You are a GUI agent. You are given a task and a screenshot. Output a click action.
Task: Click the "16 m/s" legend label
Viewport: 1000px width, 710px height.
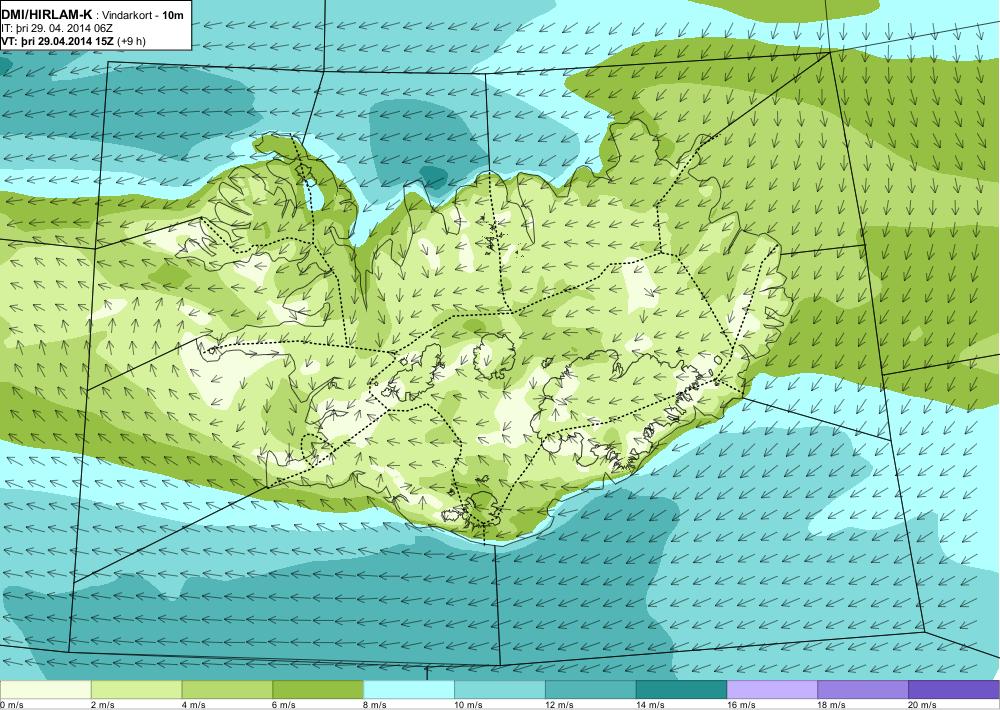(x=741, y=705)
